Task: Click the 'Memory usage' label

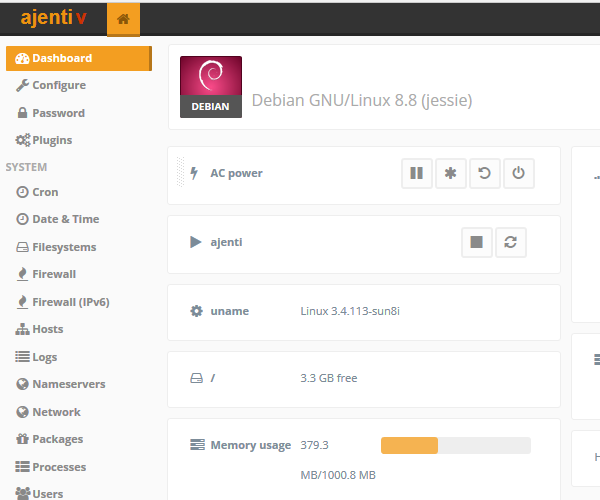Action: [x=251, y=445]
